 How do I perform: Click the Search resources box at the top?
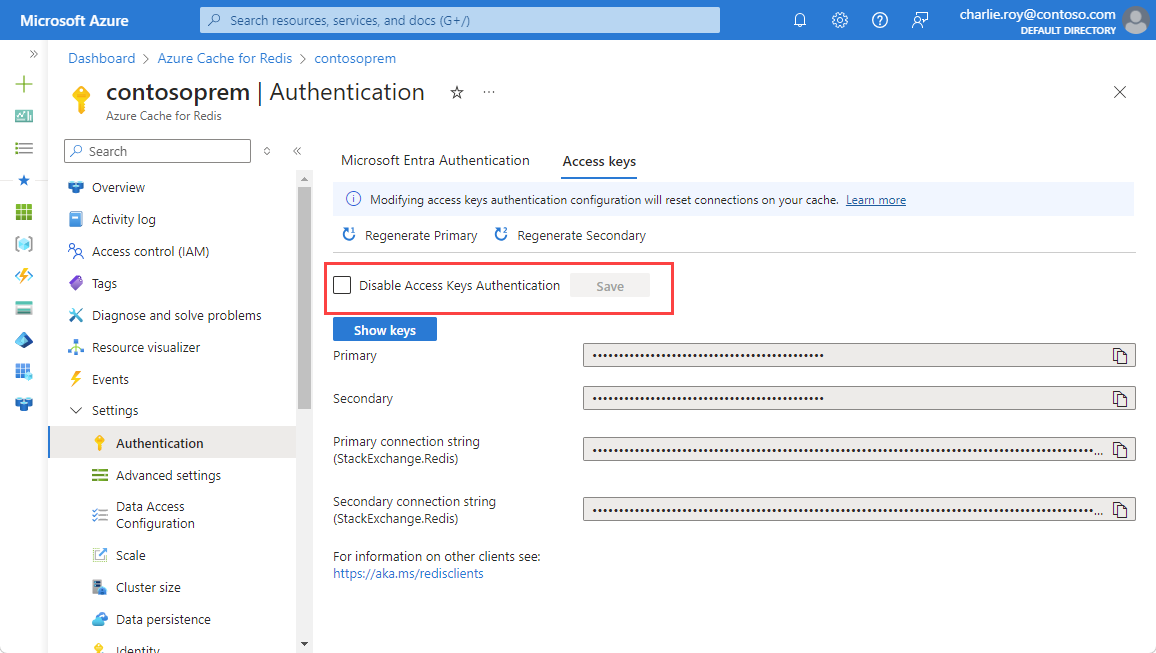(458, 19)
